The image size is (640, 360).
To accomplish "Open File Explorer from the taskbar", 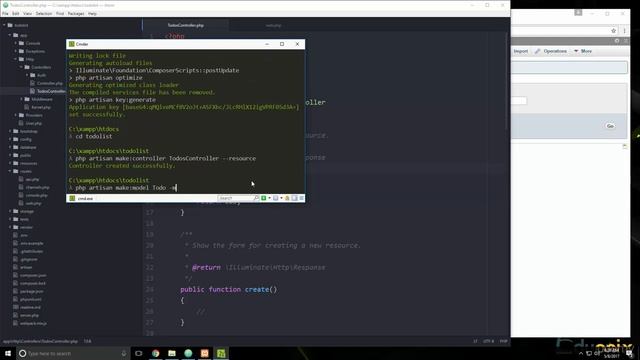I will tap(172, 353).
